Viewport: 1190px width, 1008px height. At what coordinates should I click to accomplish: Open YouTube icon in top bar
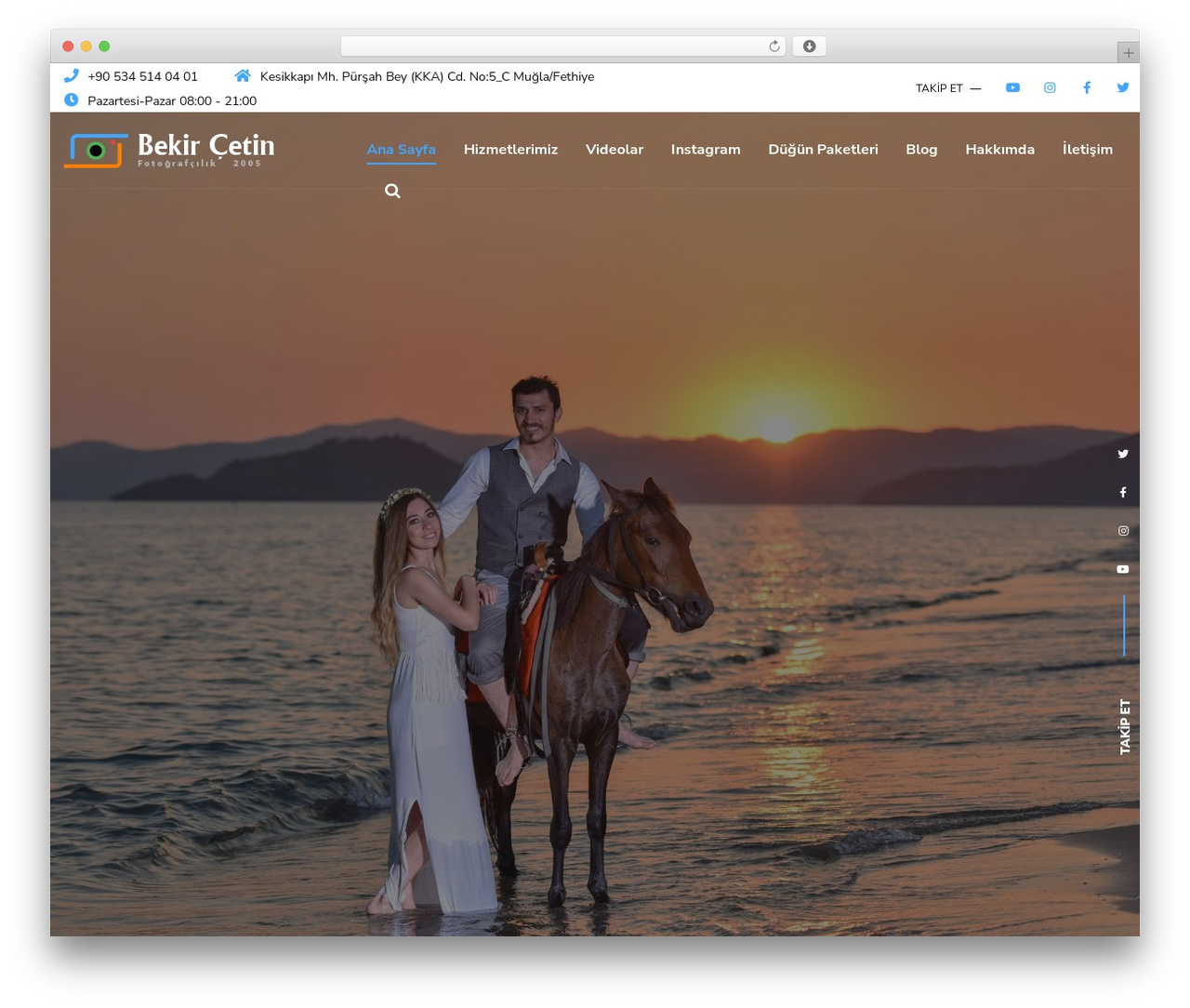pyautogui.click(x=1012, y=87)
